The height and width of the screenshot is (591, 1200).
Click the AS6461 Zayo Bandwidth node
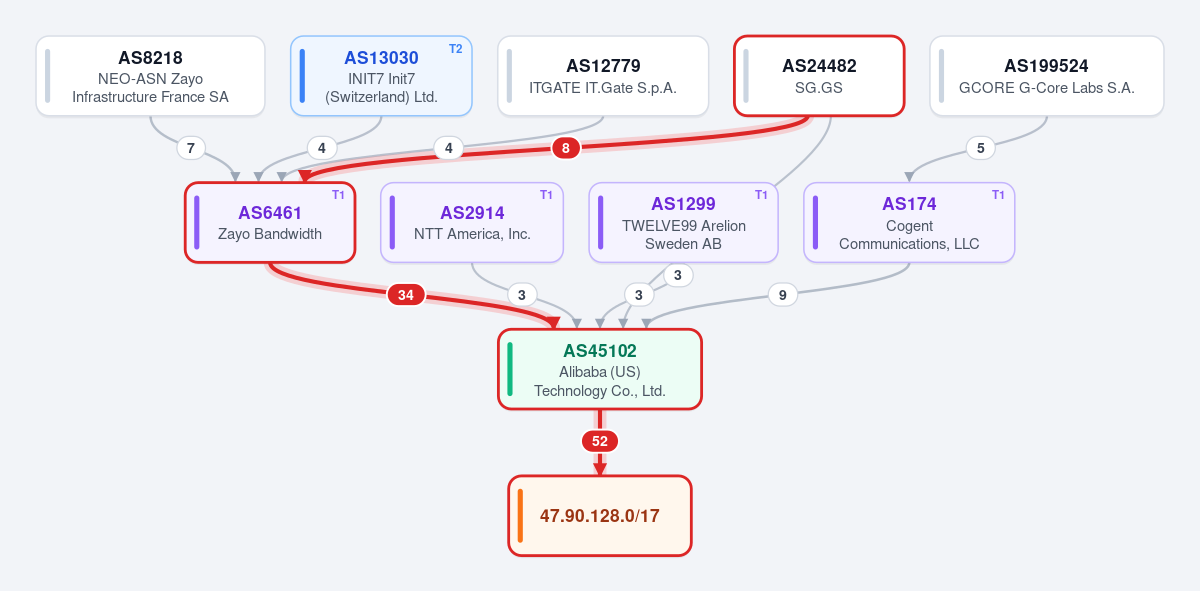pyautogui.click(x=270, y=223)
